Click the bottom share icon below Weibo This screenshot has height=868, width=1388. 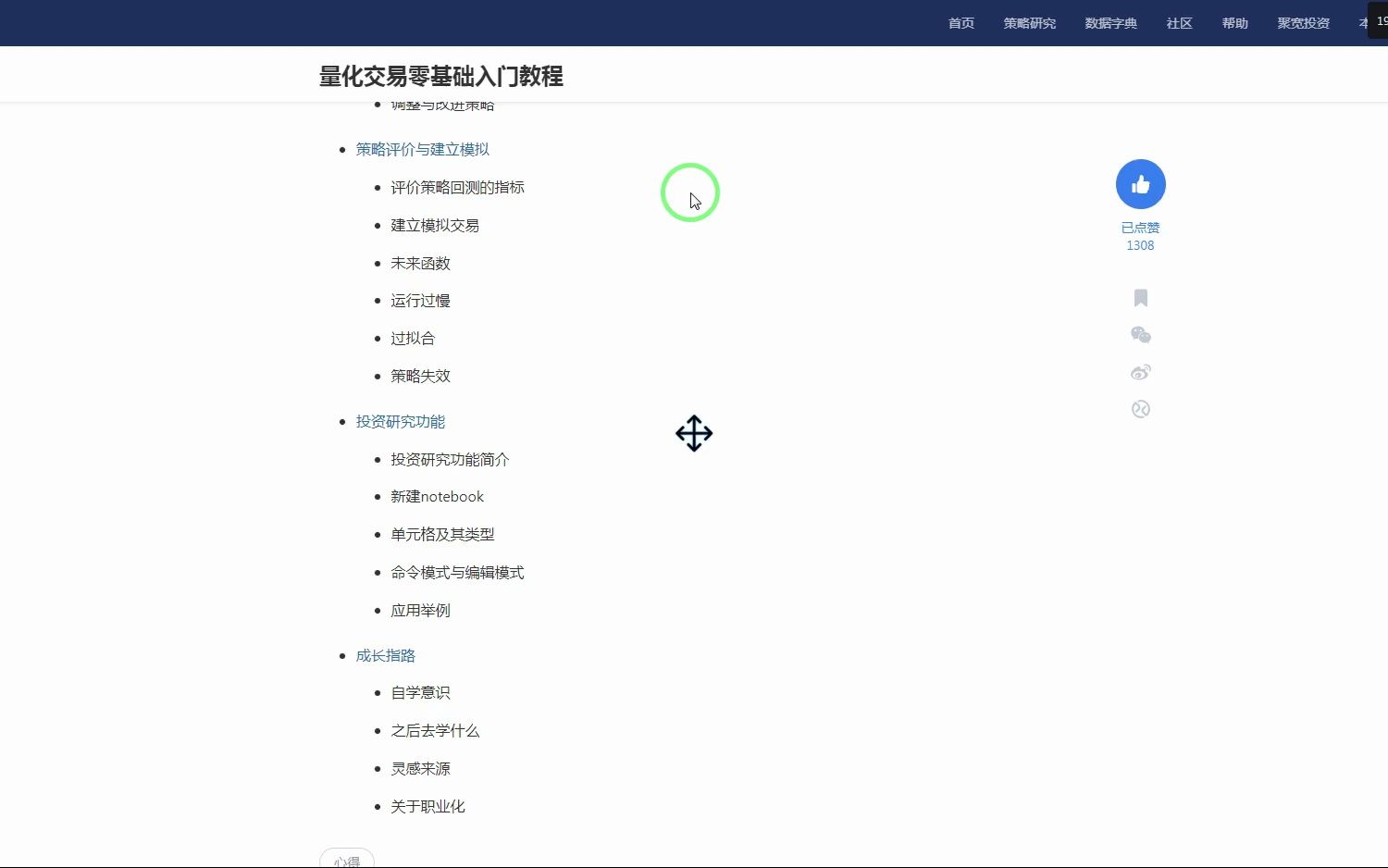click(x=1141, y=409)
